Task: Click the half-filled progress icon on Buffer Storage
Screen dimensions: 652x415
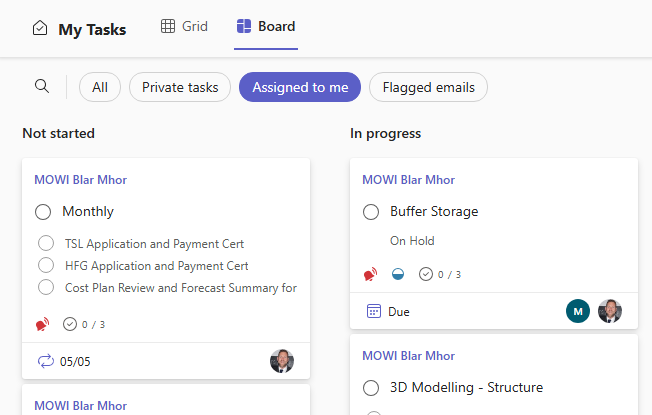Action: pos(398,274)
